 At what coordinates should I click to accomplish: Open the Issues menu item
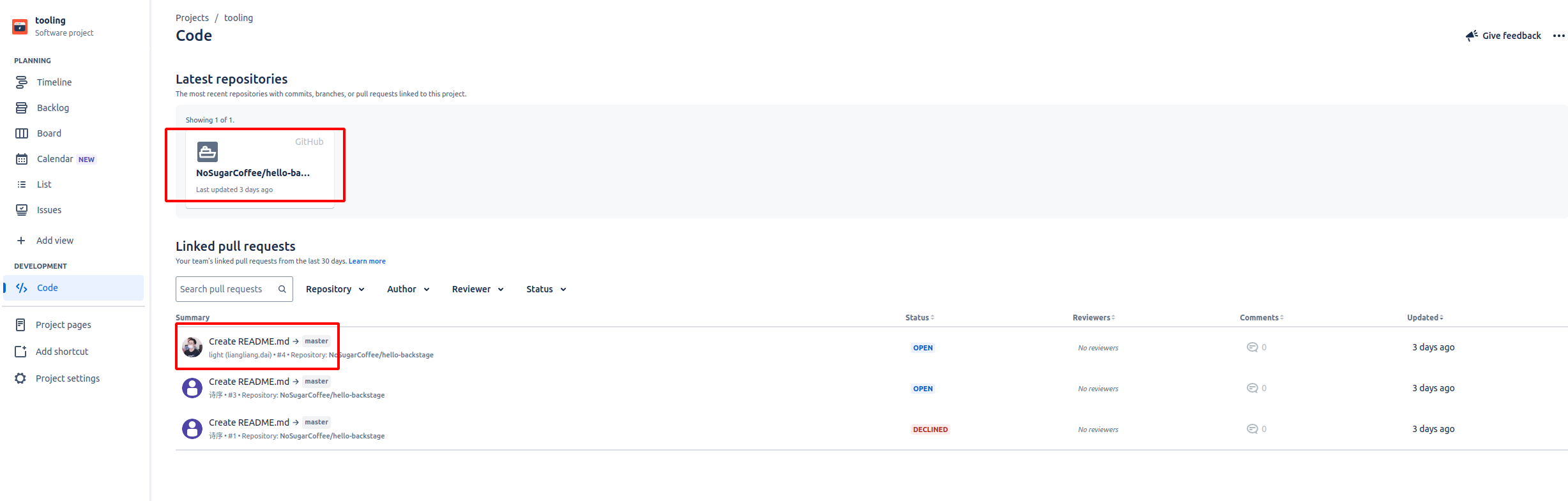coord(73,210)
